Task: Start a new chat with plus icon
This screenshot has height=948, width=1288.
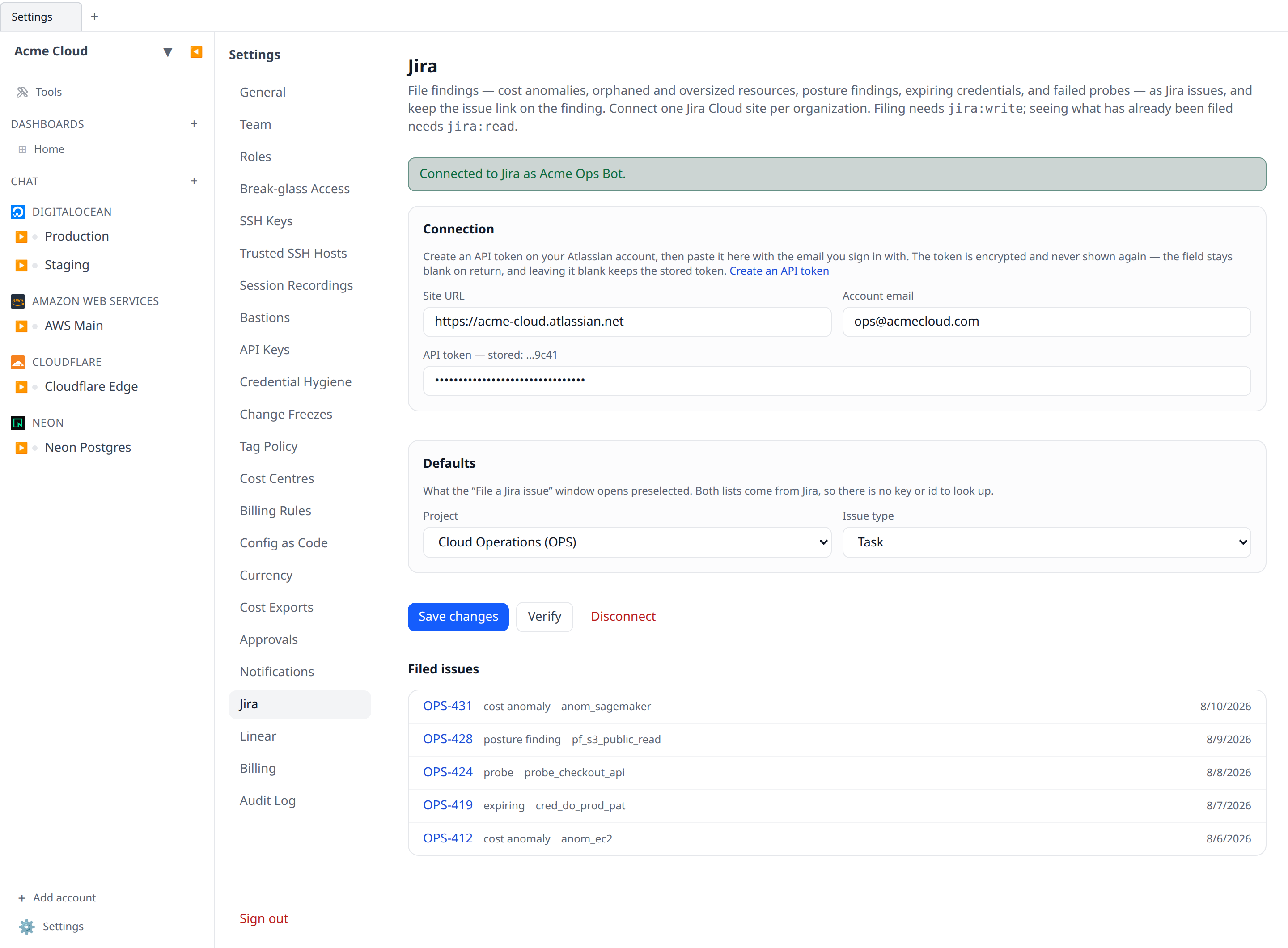Action: 194,181
